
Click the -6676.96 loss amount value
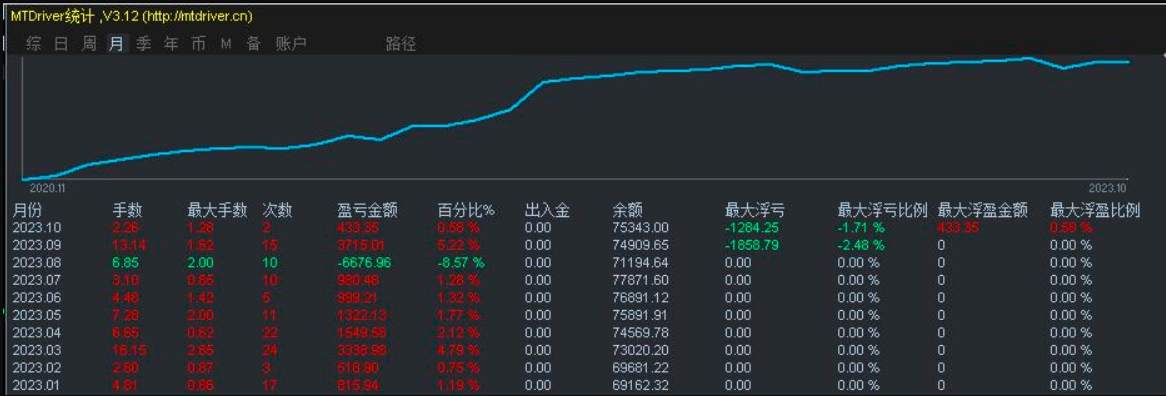click(x=364, y=262)
